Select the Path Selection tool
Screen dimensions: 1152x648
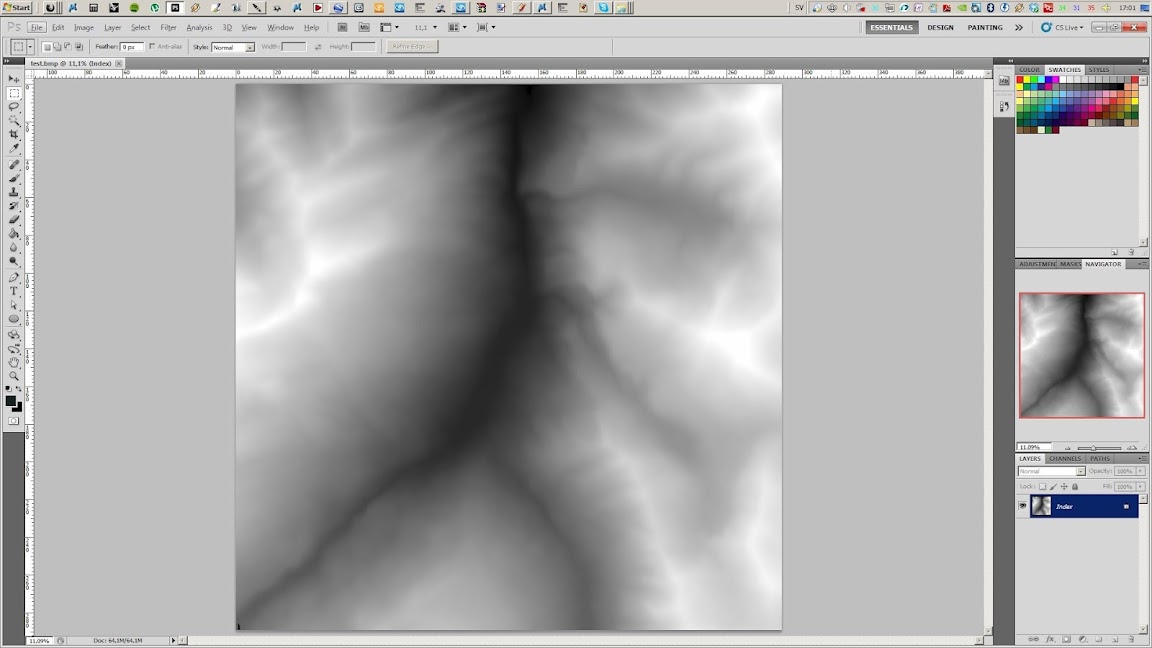13,306
